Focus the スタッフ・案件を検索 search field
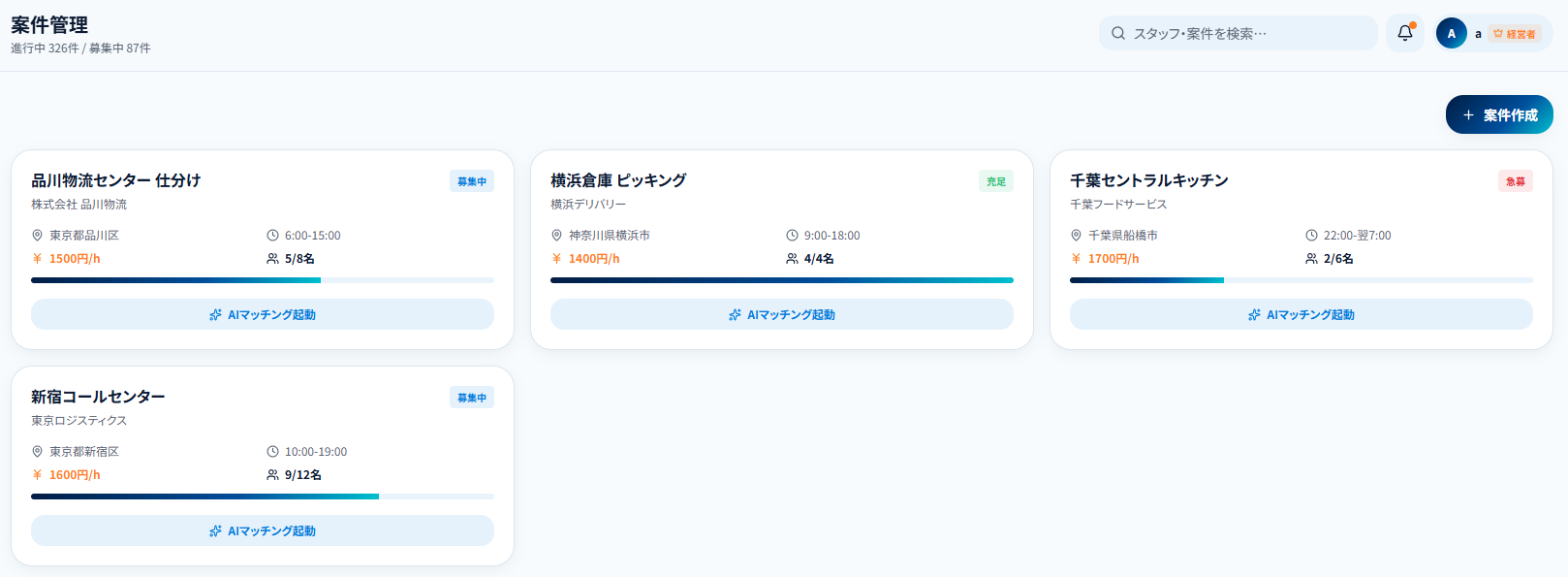Viewport: 1568px width, 577px height. 1239,33
